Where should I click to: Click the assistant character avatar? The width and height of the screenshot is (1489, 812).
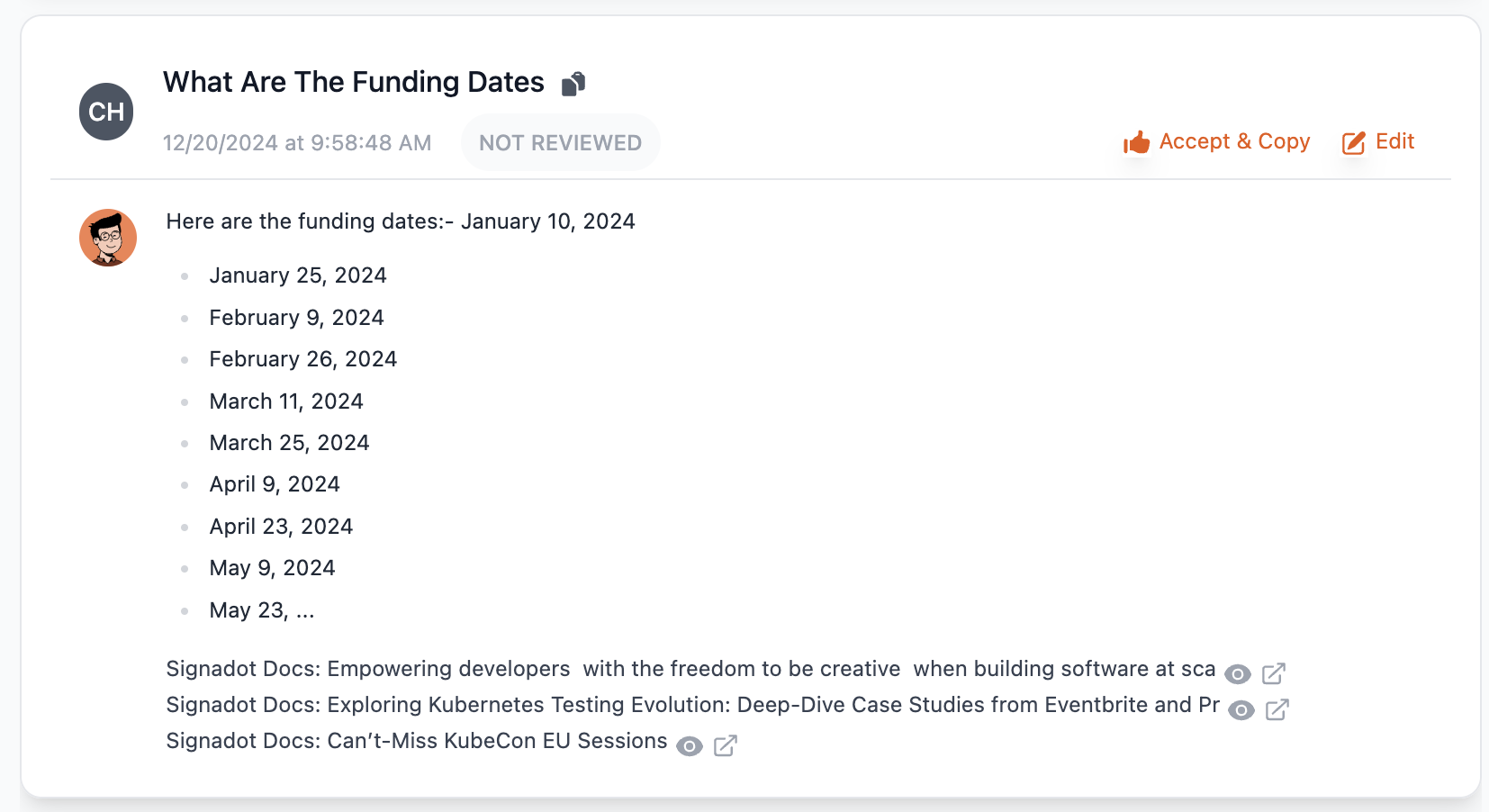[108, 238]
